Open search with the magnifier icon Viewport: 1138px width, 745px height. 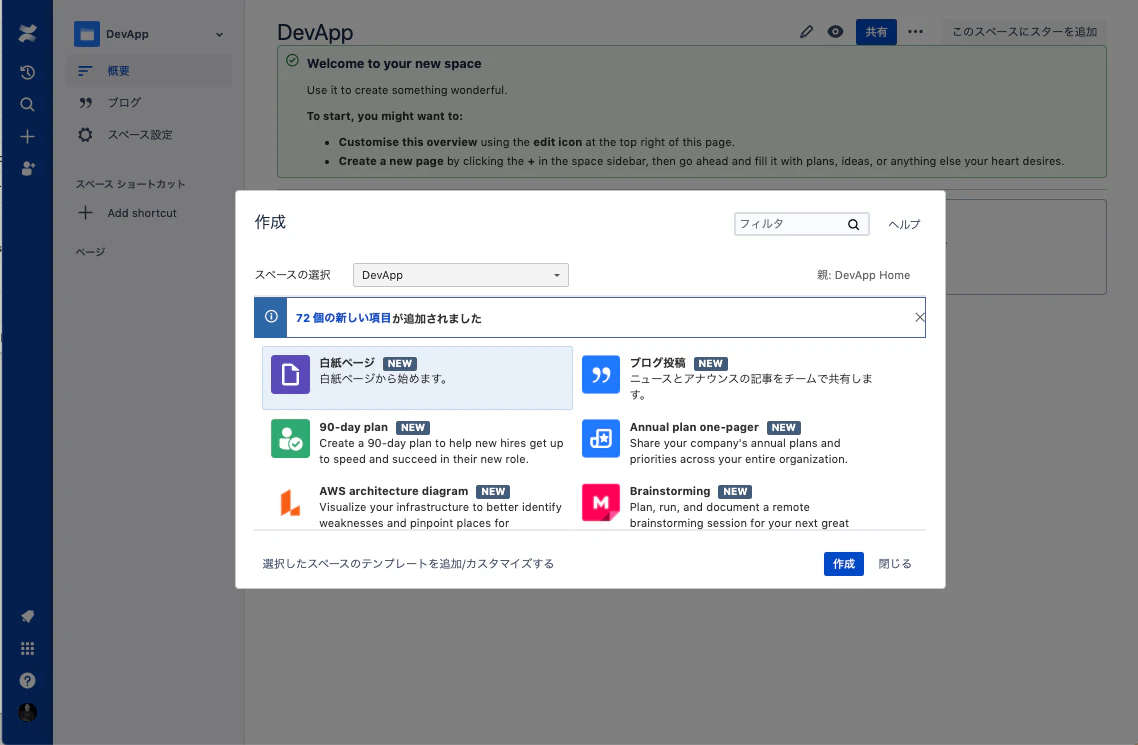27,103
